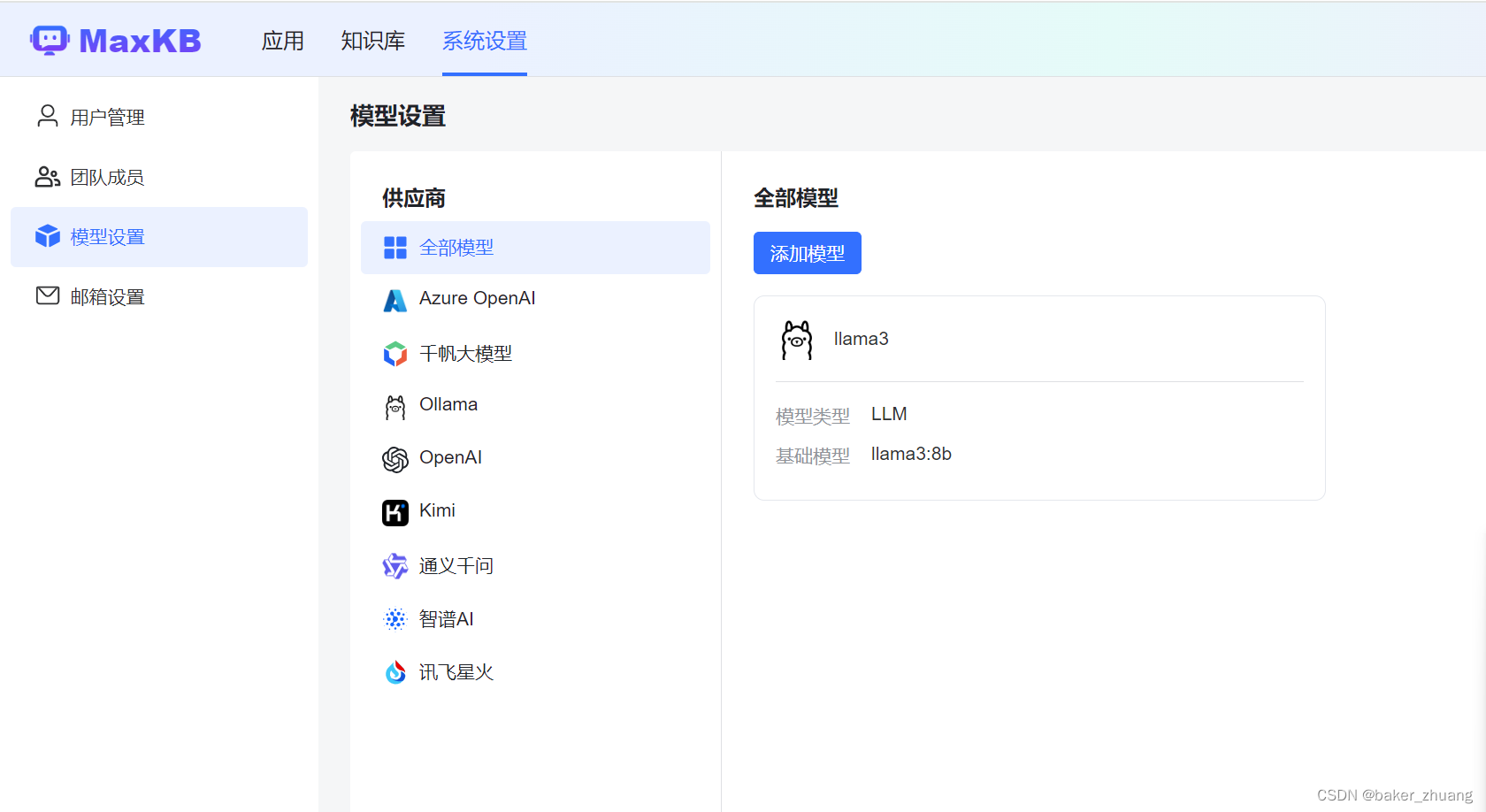Click the 团队成员 team icon
Screen dimensions: 1486x812
coord(47,176)
